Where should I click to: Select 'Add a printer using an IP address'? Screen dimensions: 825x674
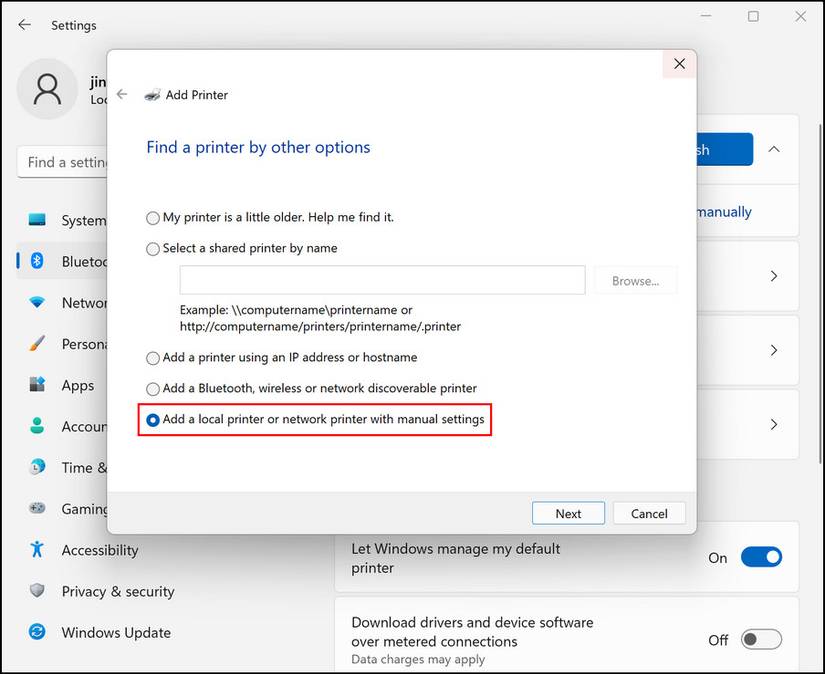tap(153, 357)
